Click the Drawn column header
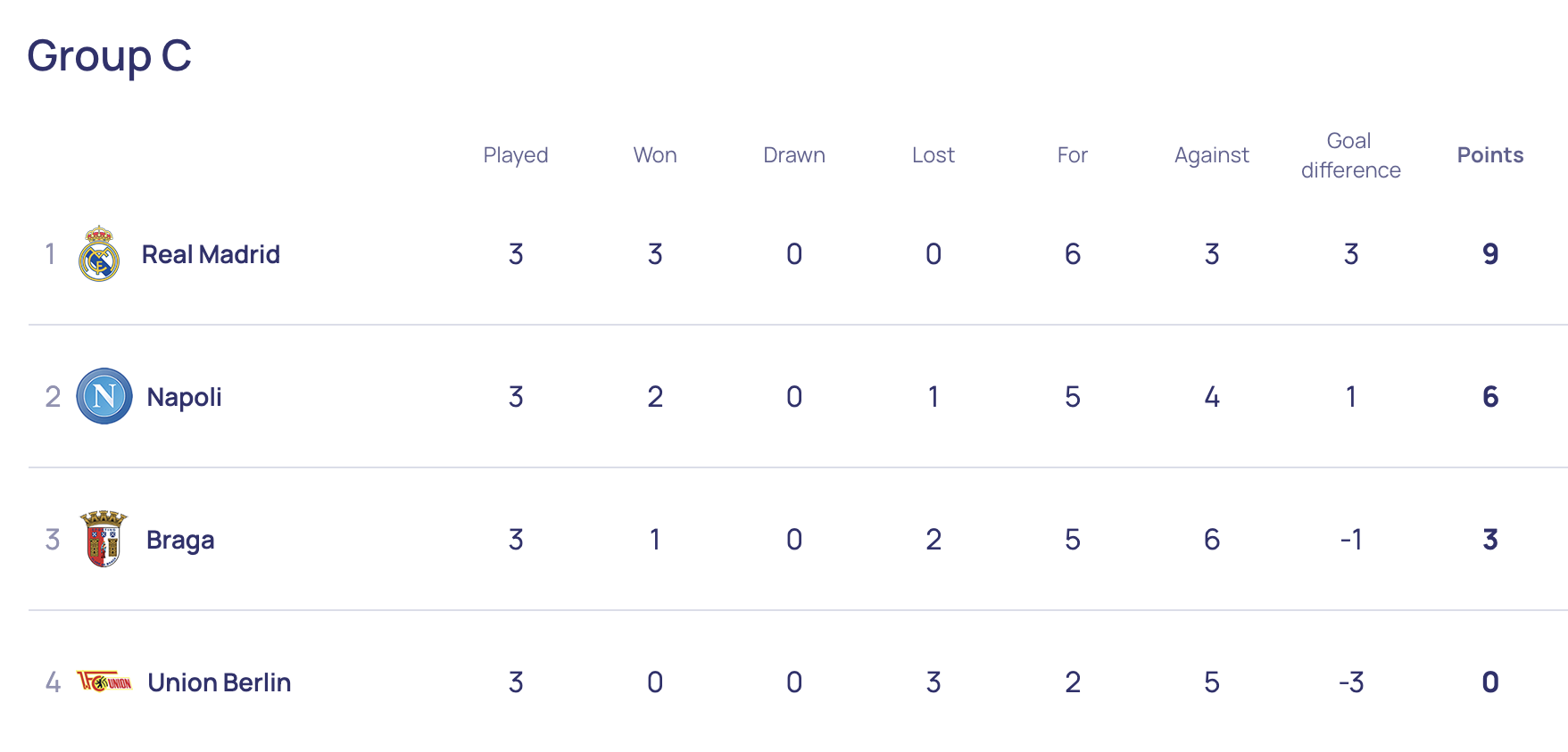The height and width of the screenshot is (752, 1568). pos(794,155)
